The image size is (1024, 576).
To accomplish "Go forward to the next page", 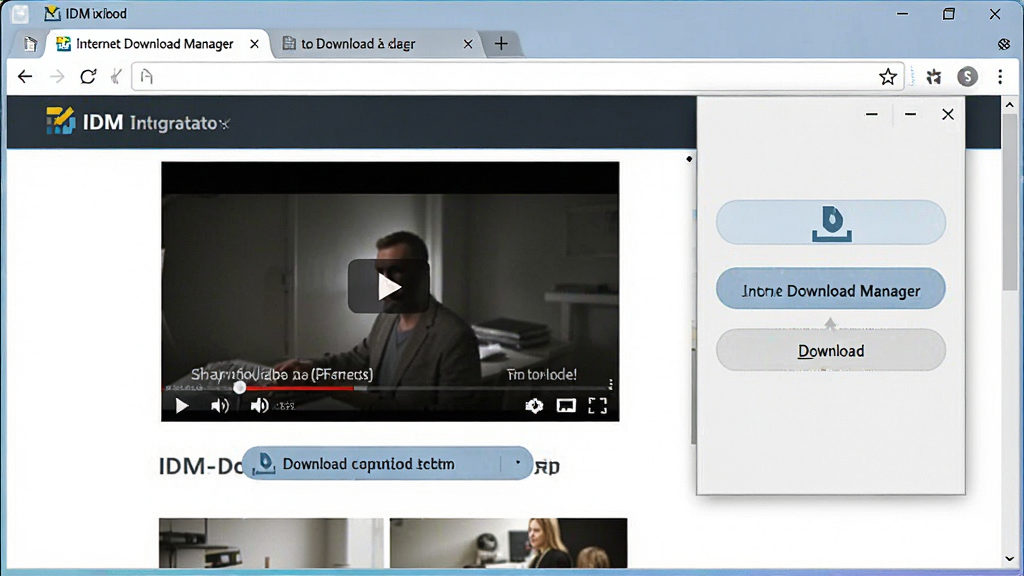I will pos(57,77).
